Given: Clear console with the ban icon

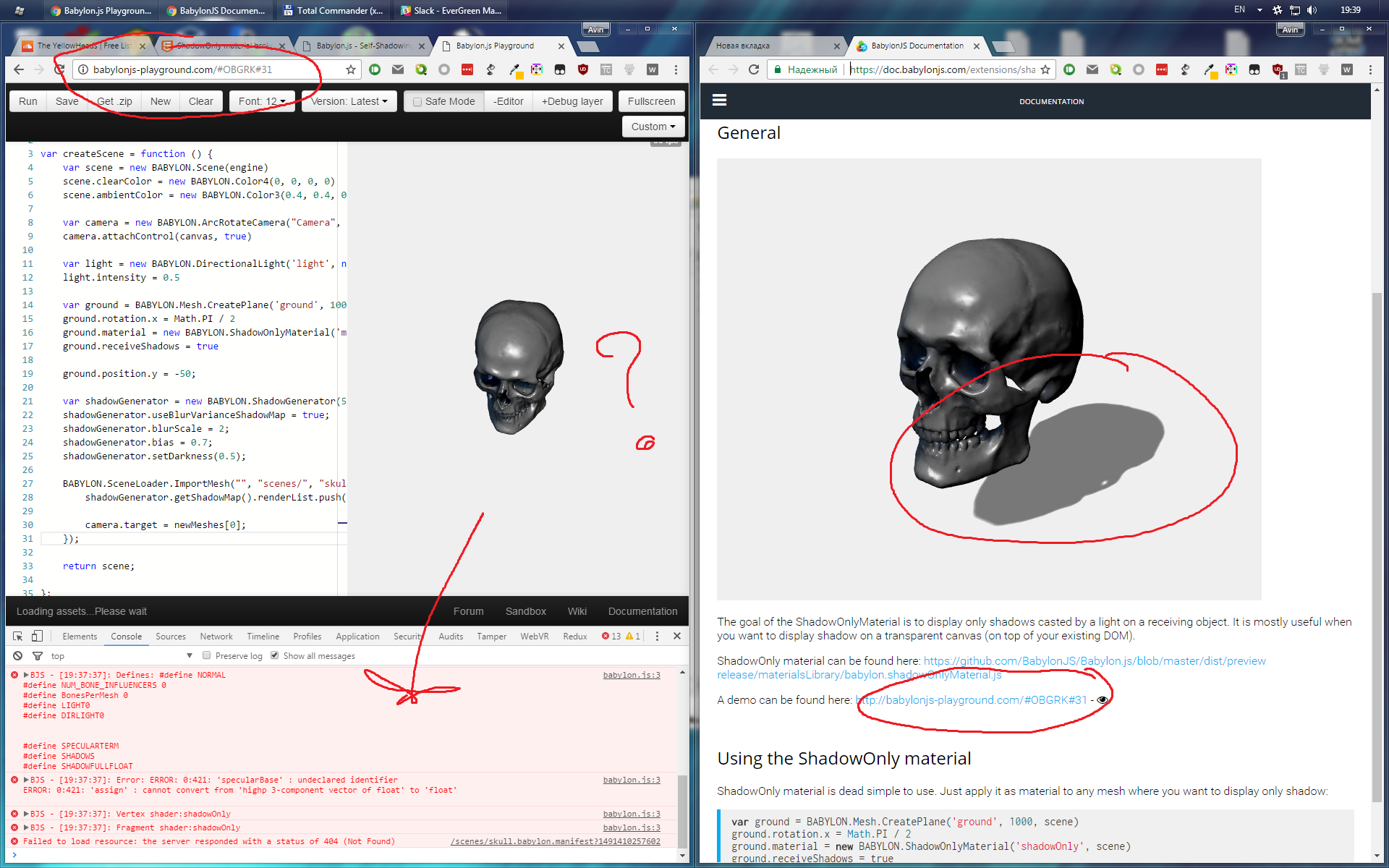Looking at the screenshot, I should [x=18, y=656].
